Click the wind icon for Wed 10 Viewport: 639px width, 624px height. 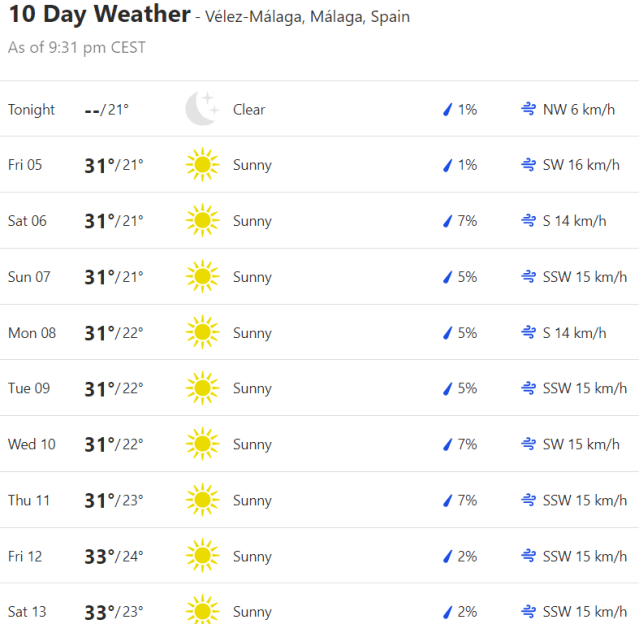(x=527, y=444)
